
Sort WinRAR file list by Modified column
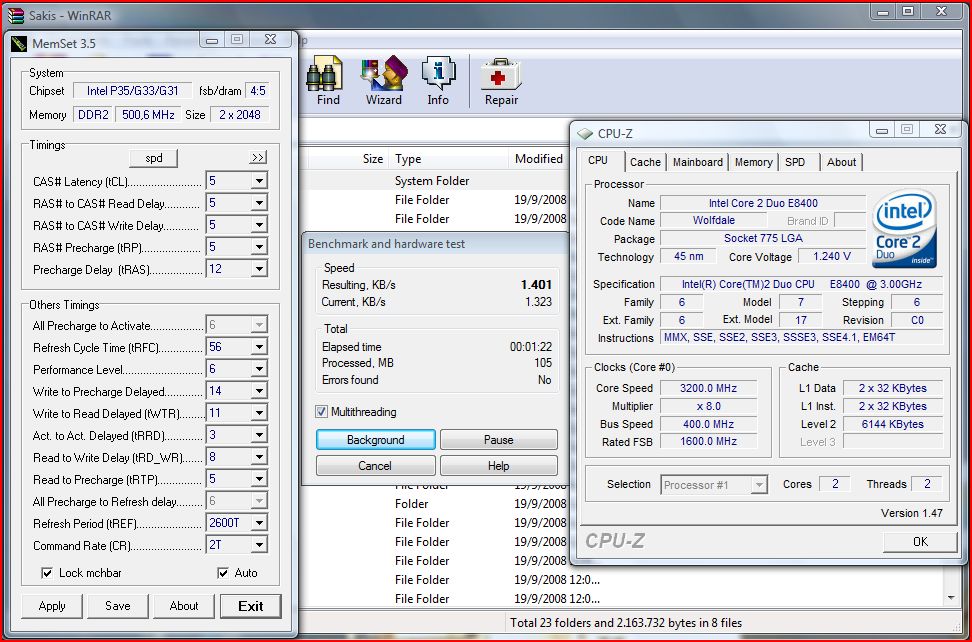pos(539,159)
